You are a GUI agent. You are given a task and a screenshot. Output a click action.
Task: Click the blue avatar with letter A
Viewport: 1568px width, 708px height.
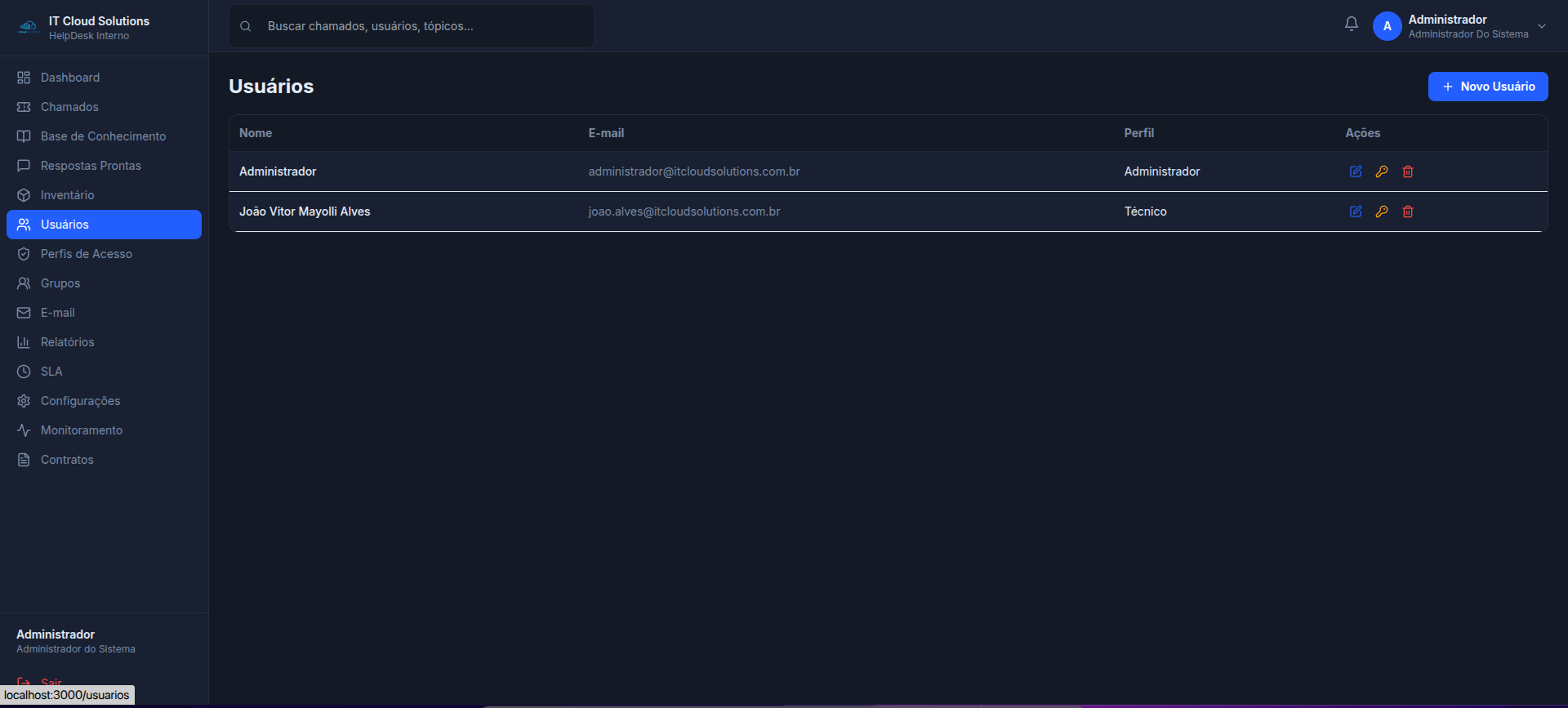pyautogui.click(x=1388, y=26)
